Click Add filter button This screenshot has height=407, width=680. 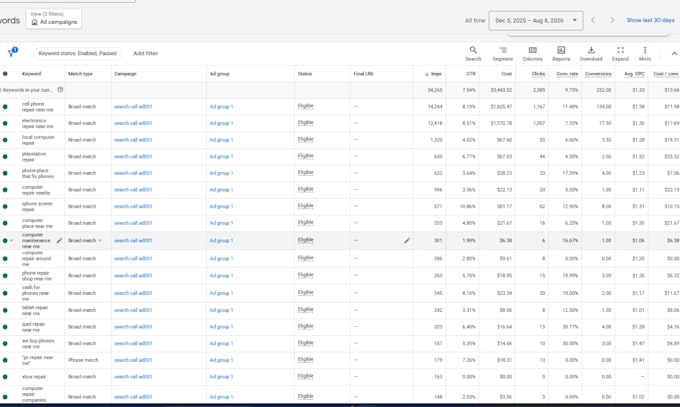[x=146, y=53]
